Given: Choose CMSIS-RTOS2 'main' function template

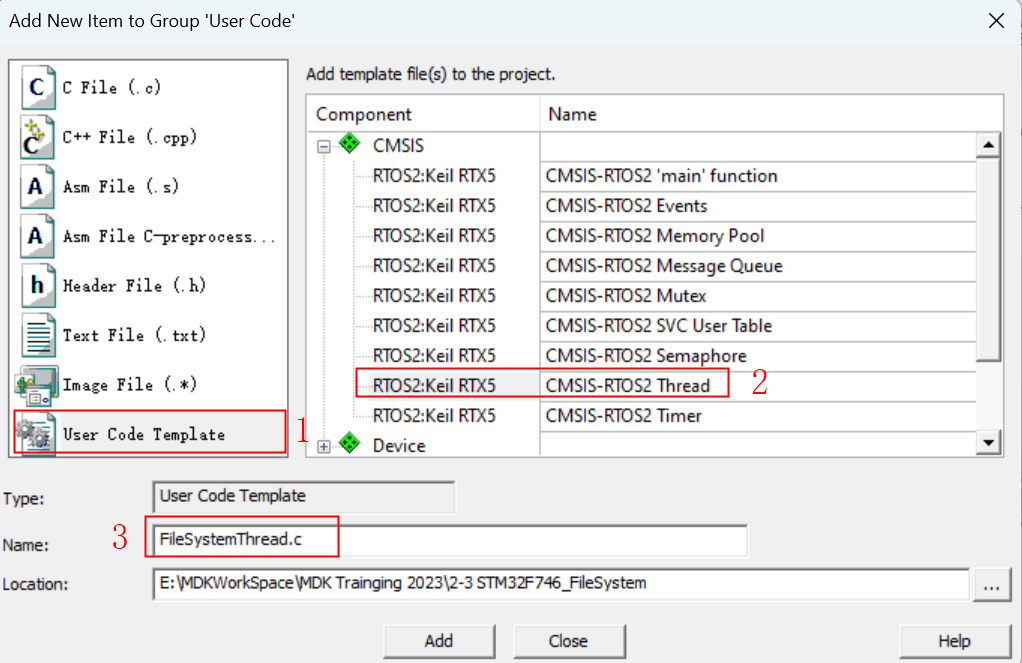Looking at the screenshot, I should point(661,176).
